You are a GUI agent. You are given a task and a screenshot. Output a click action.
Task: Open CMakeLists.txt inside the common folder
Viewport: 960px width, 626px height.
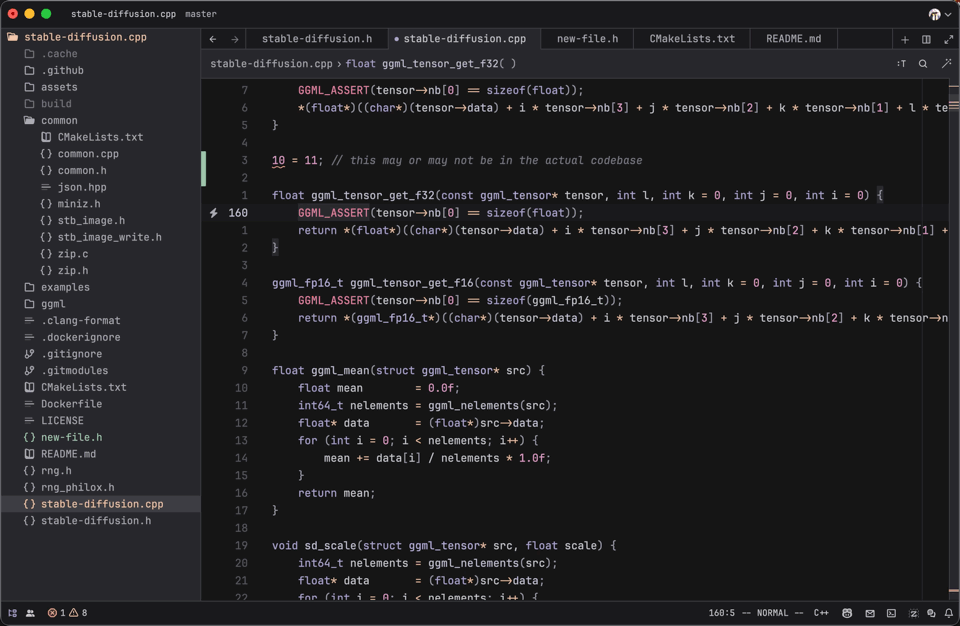[100, 137]
